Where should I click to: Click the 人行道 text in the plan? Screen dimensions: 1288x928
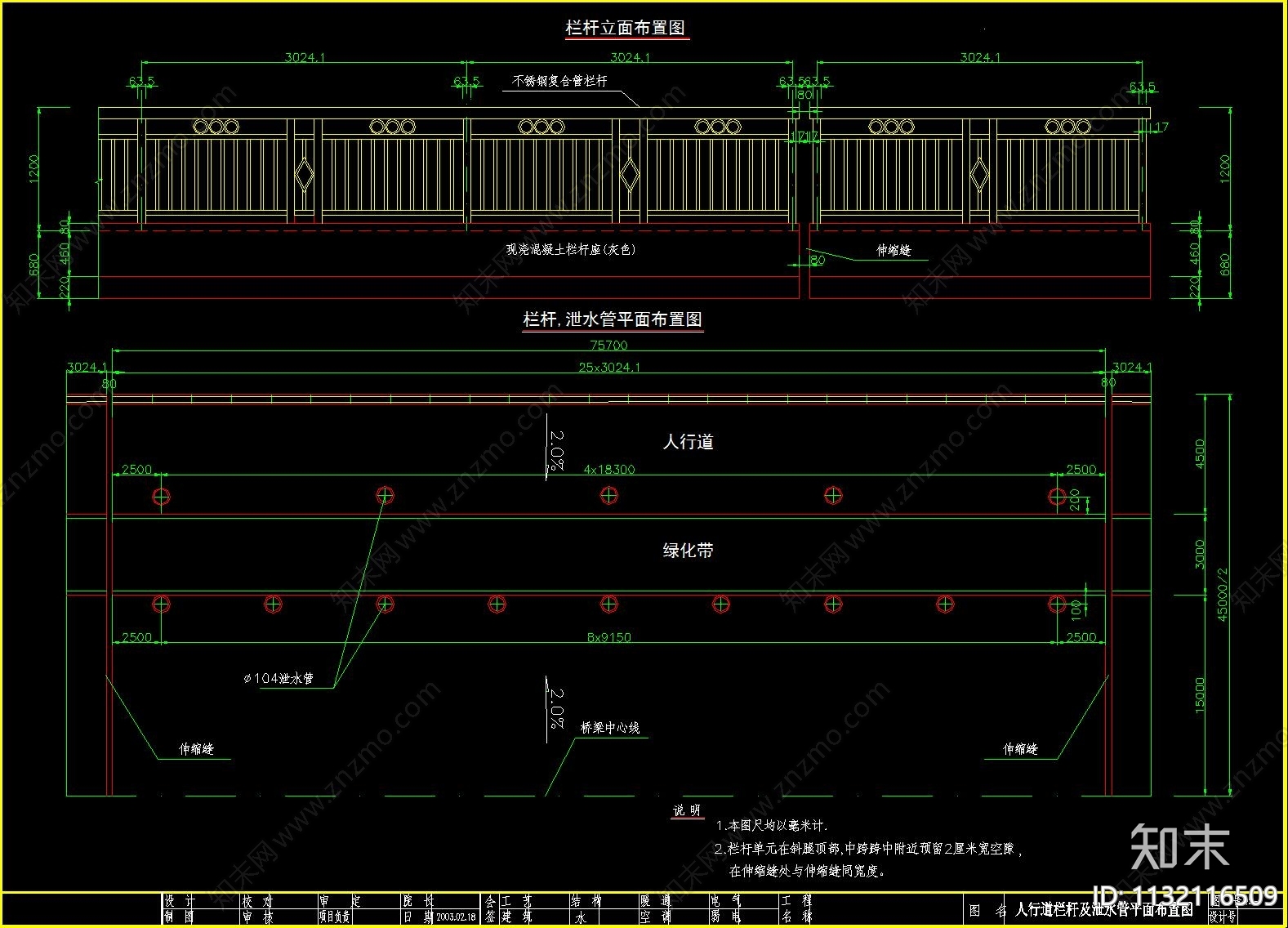click(x=688, y=442)
